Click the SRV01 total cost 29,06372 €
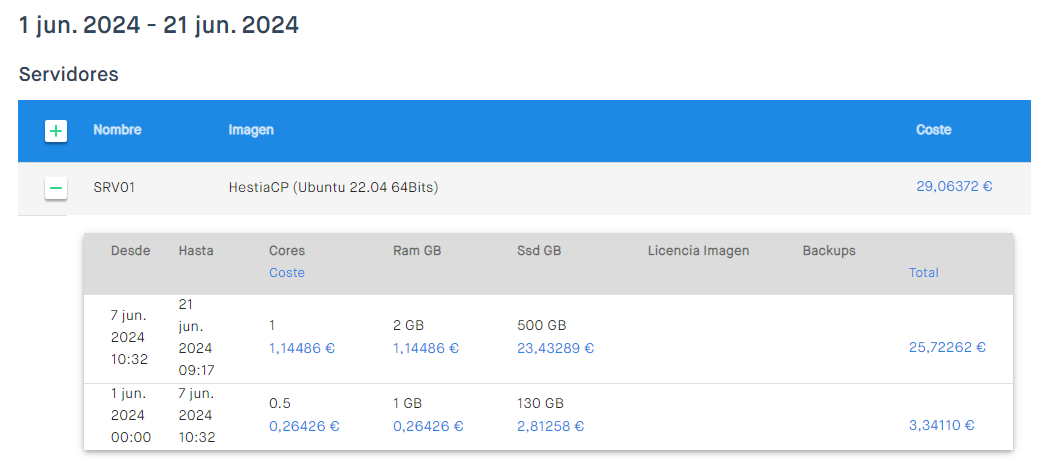Screen dimensions: 1059x467 pyautogui.click(x=954, y=187)
